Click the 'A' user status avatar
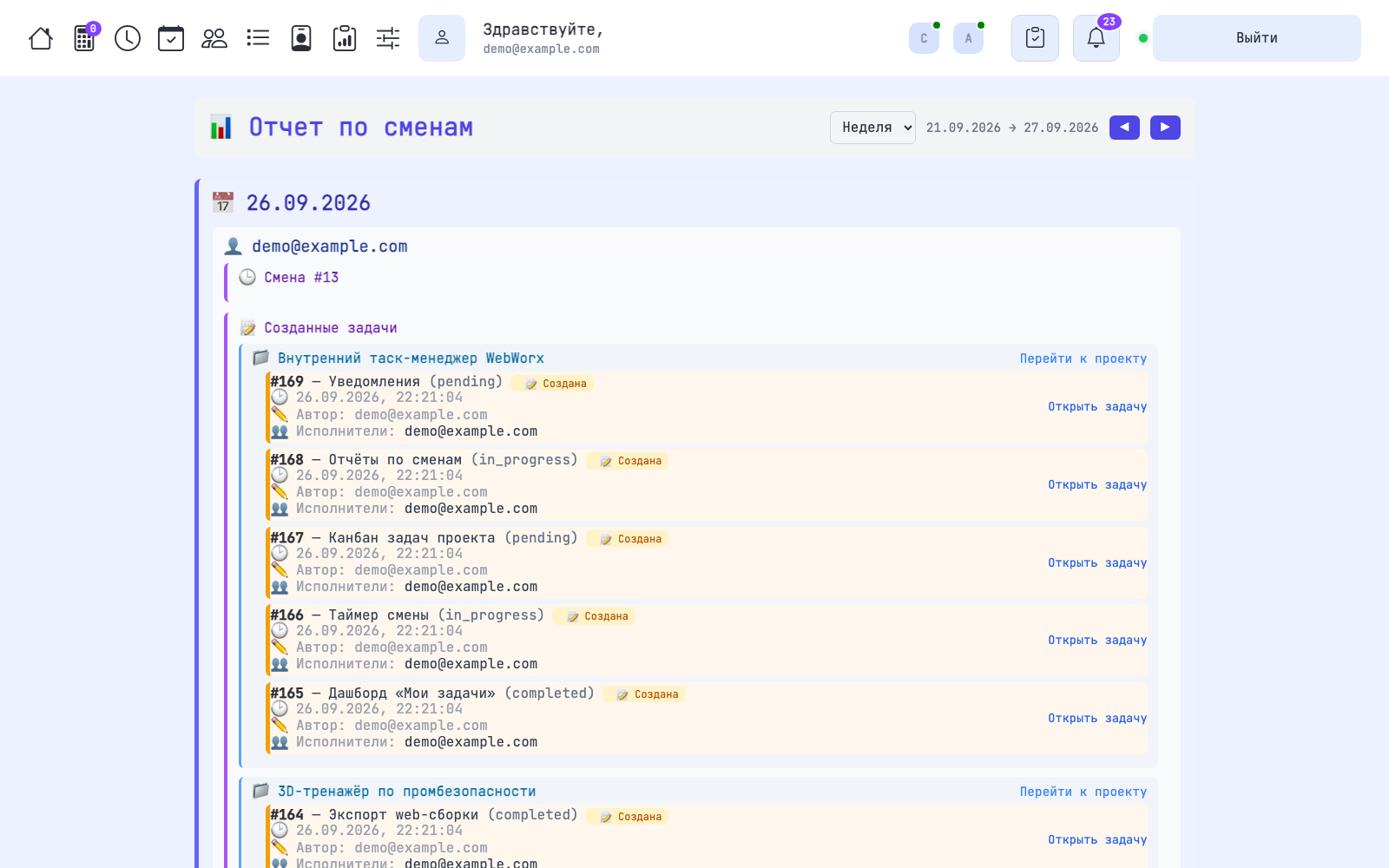This screenshot has height=868, width=1389. click(968, 38)
